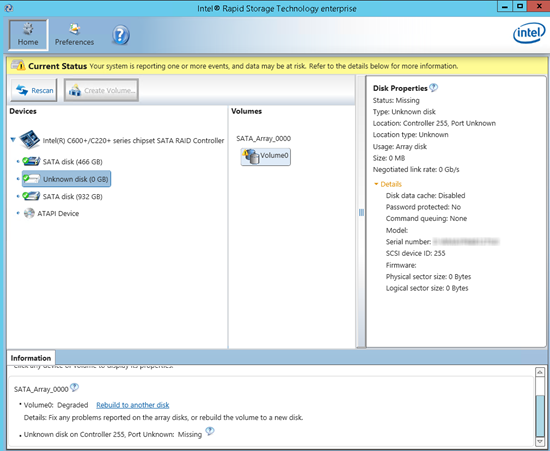Click the Current Status warning icon
Viewport: 550px width, 451px height.
[x=18, y=65]
